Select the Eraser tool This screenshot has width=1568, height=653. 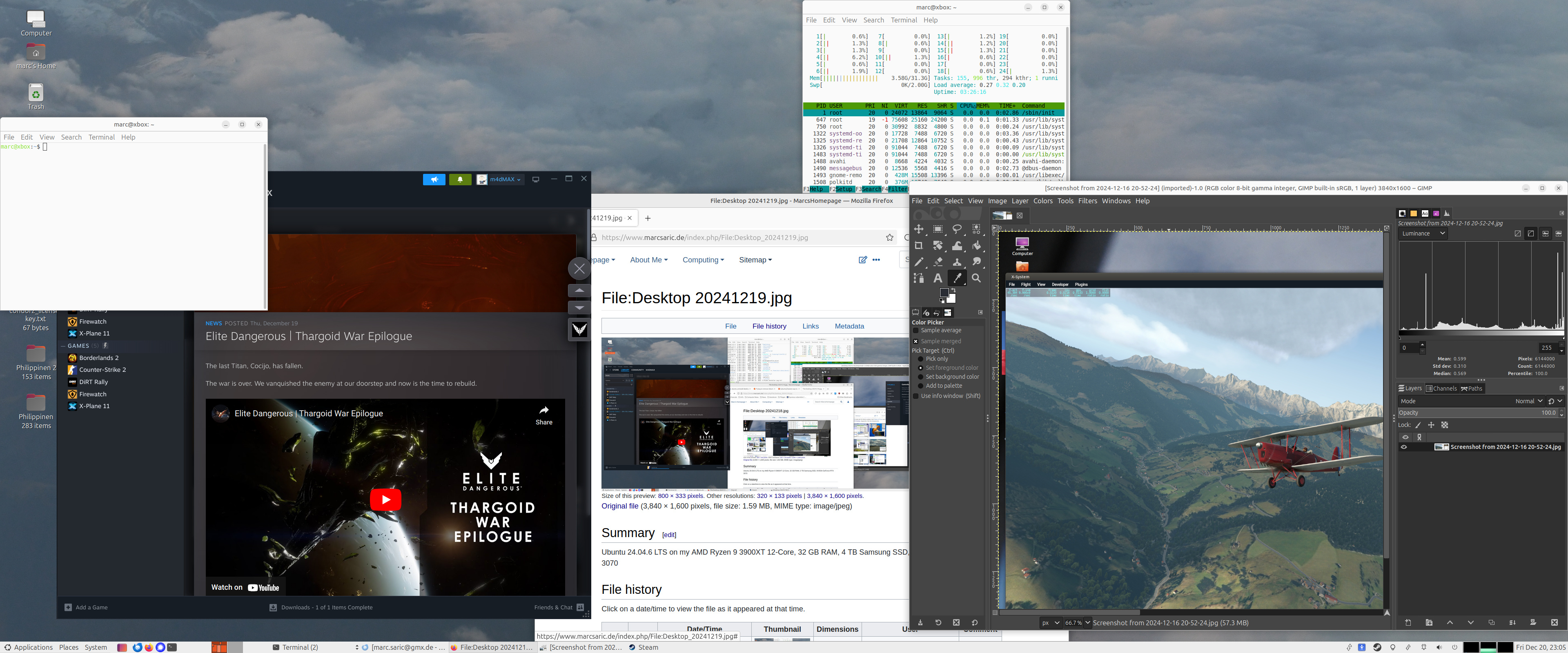[938, 262]
